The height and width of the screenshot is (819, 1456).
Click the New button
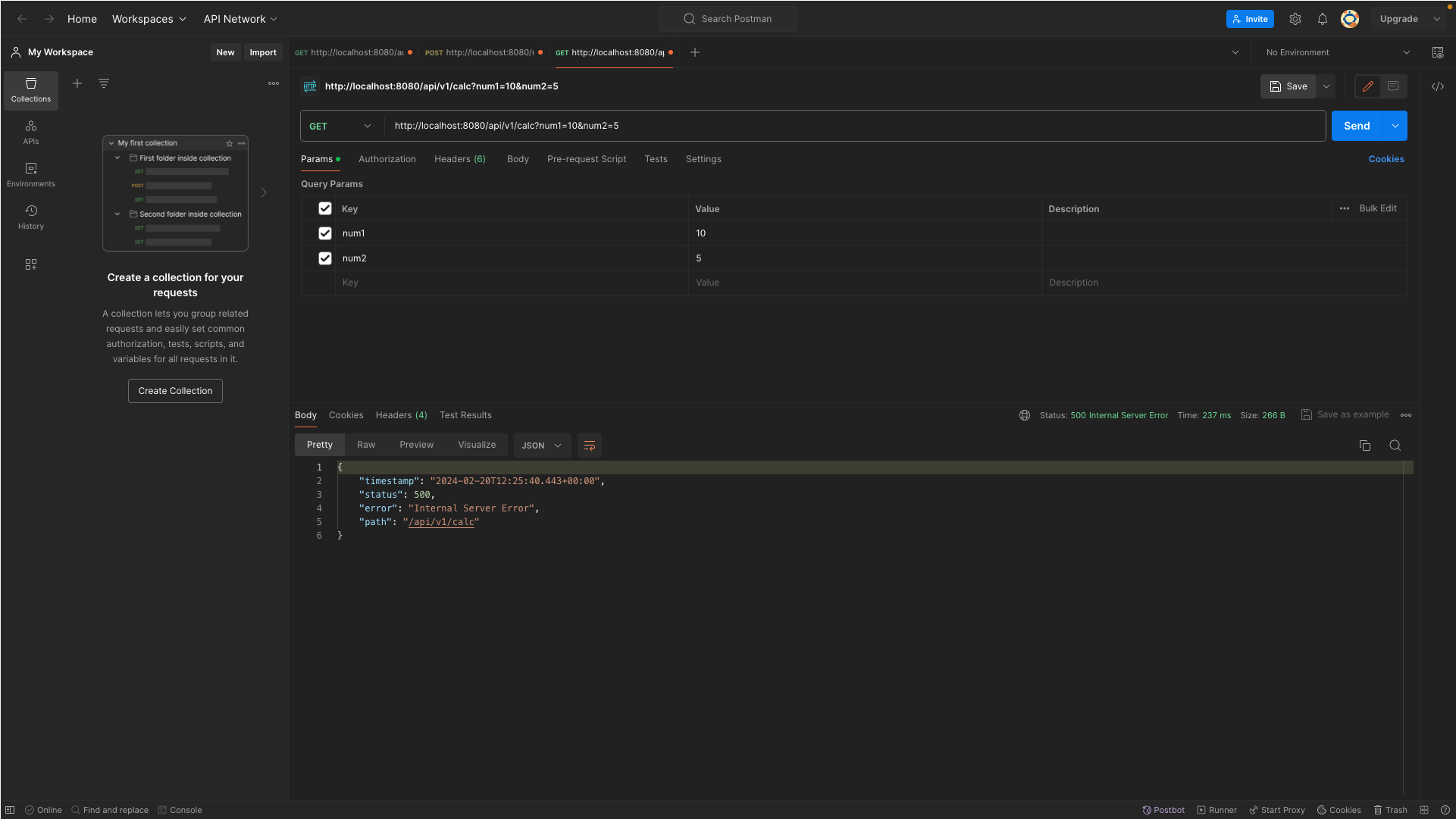(225, 52)
